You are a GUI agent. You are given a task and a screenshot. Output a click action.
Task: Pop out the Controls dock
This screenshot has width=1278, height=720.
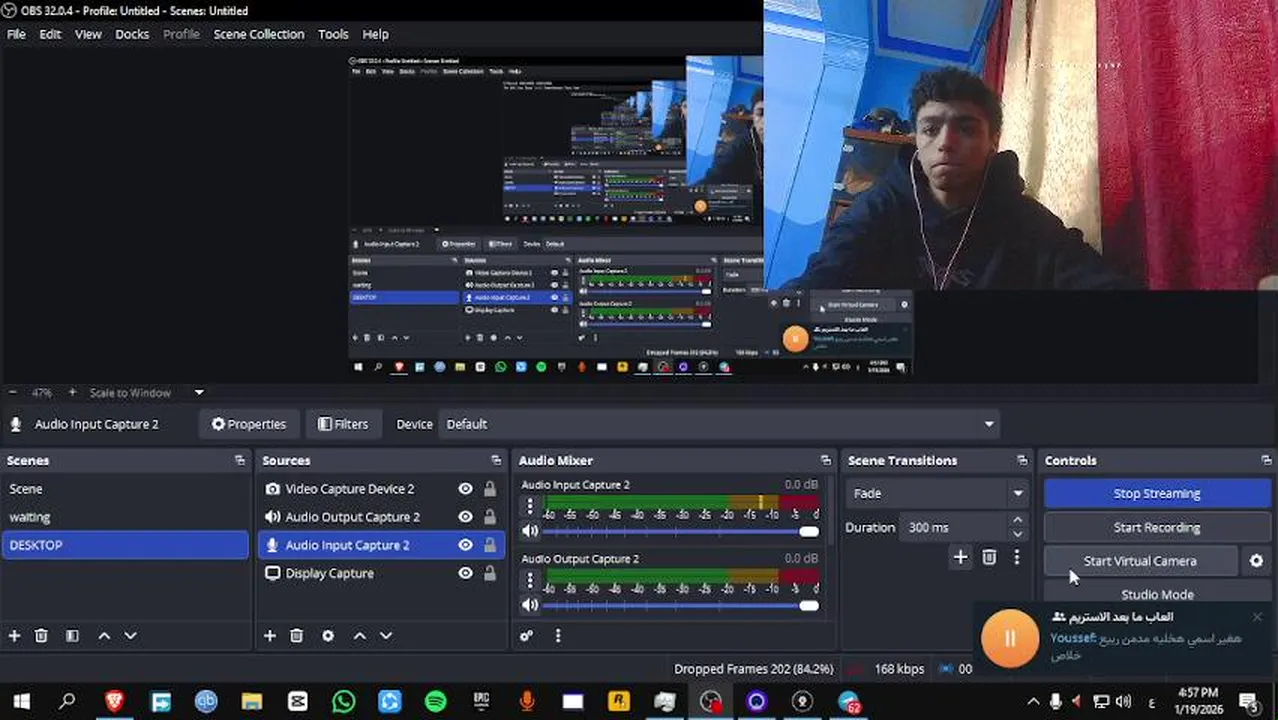(1266, 460)
